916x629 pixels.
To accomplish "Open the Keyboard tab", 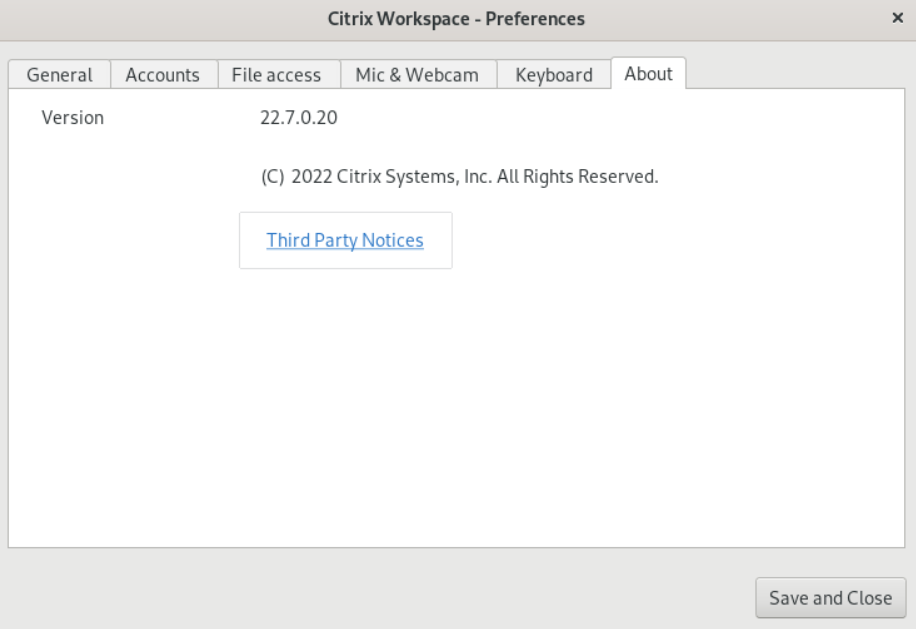I will [x=554, y=75].
